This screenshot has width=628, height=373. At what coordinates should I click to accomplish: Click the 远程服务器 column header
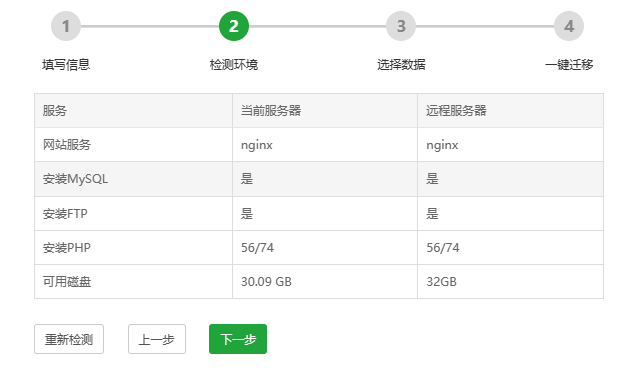click(510, 111)
